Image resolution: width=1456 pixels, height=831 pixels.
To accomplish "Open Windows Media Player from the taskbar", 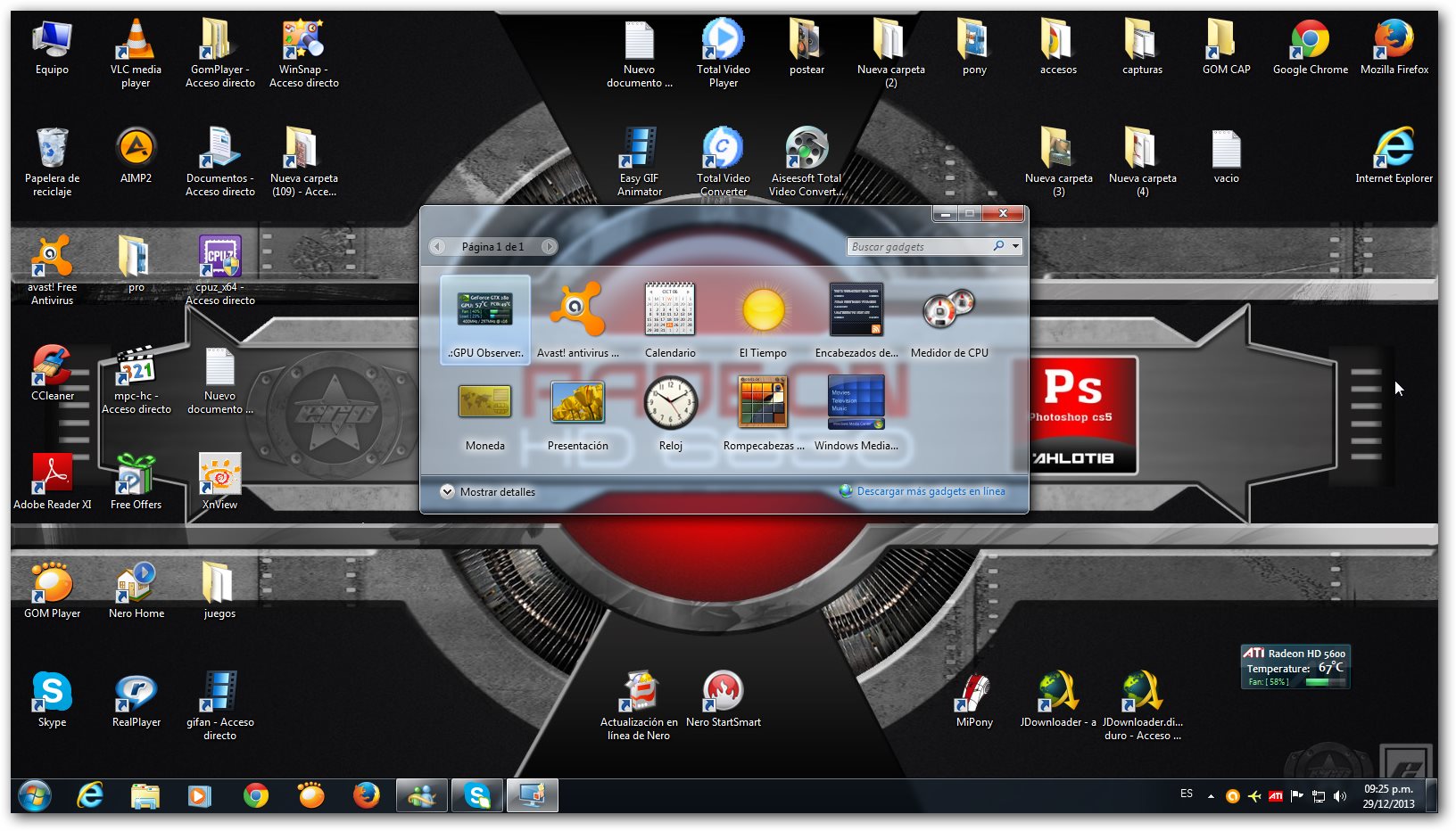I will pyautogui.click(x=200, y=795).
